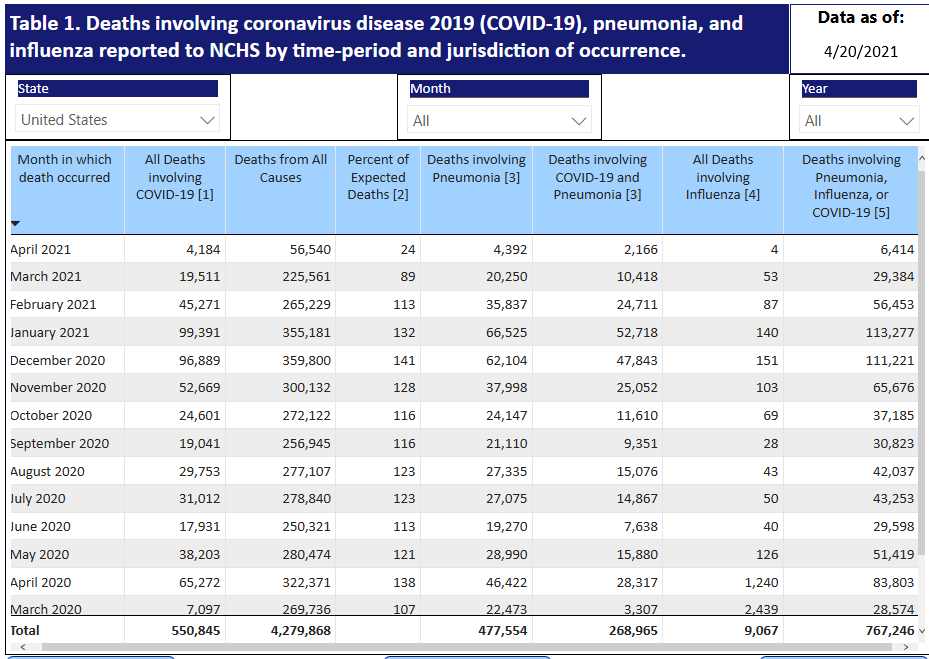This screenshot has width=929, height=659.
Task: Click the descending sort arrow in Month column
Action: [15, 224]
